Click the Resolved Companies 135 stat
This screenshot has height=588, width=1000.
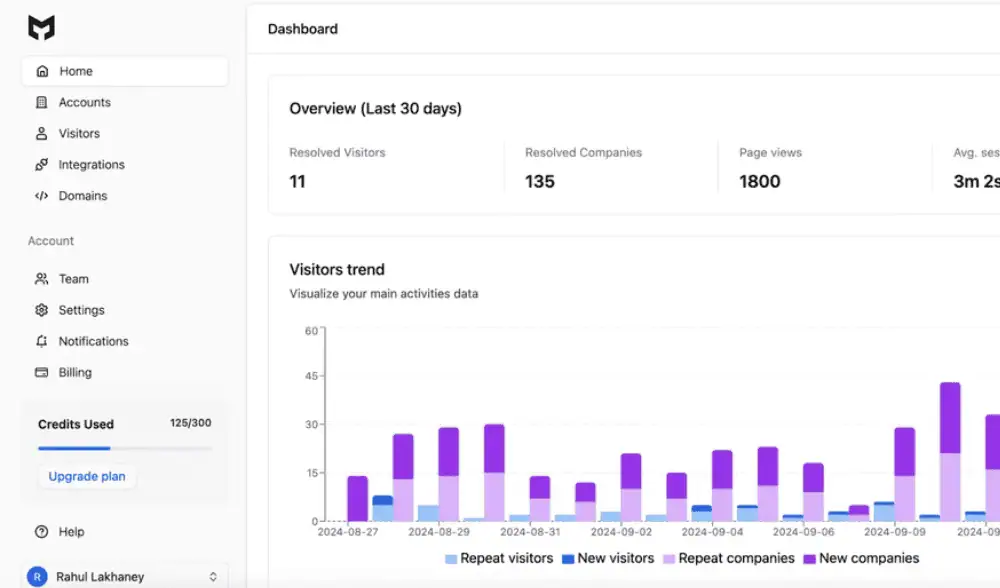540,181
